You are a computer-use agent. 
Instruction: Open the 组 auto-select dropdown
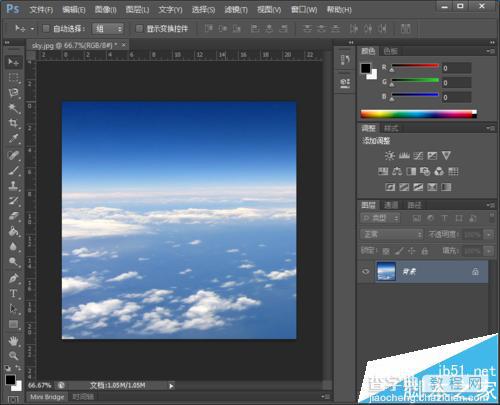[x=108, y=29]
